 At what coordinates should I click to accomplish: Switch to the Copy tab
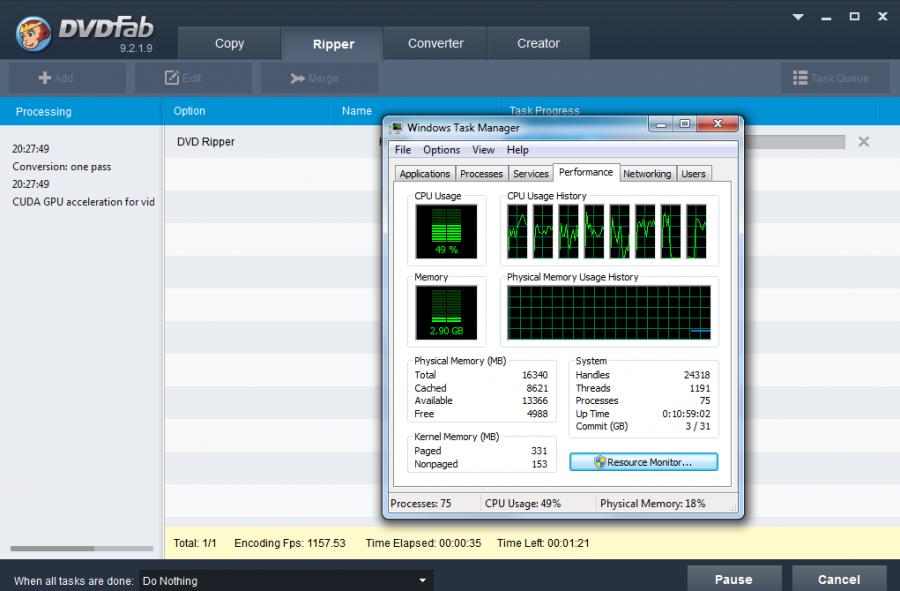[x=229, y=44]
